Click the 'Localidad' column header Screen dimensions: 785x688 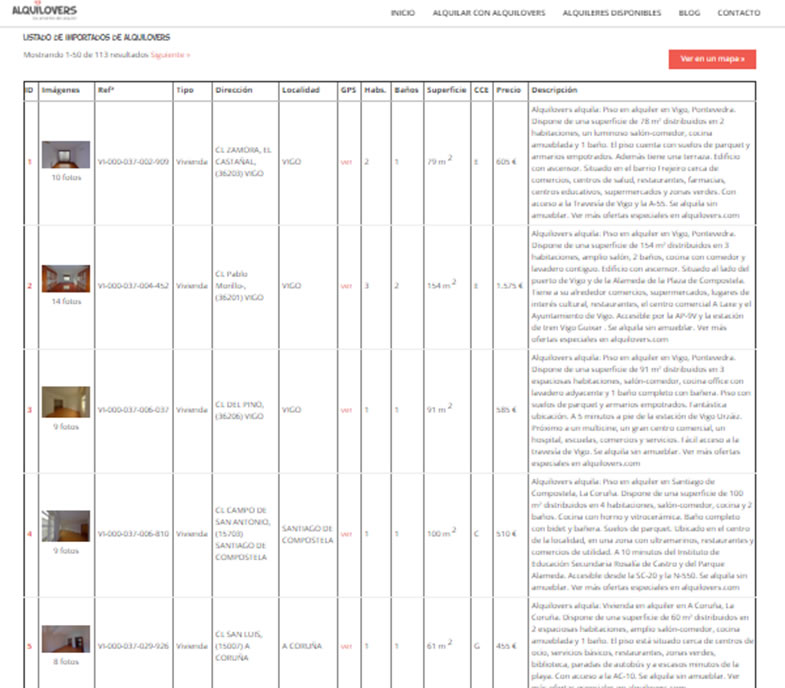[300, 90]
